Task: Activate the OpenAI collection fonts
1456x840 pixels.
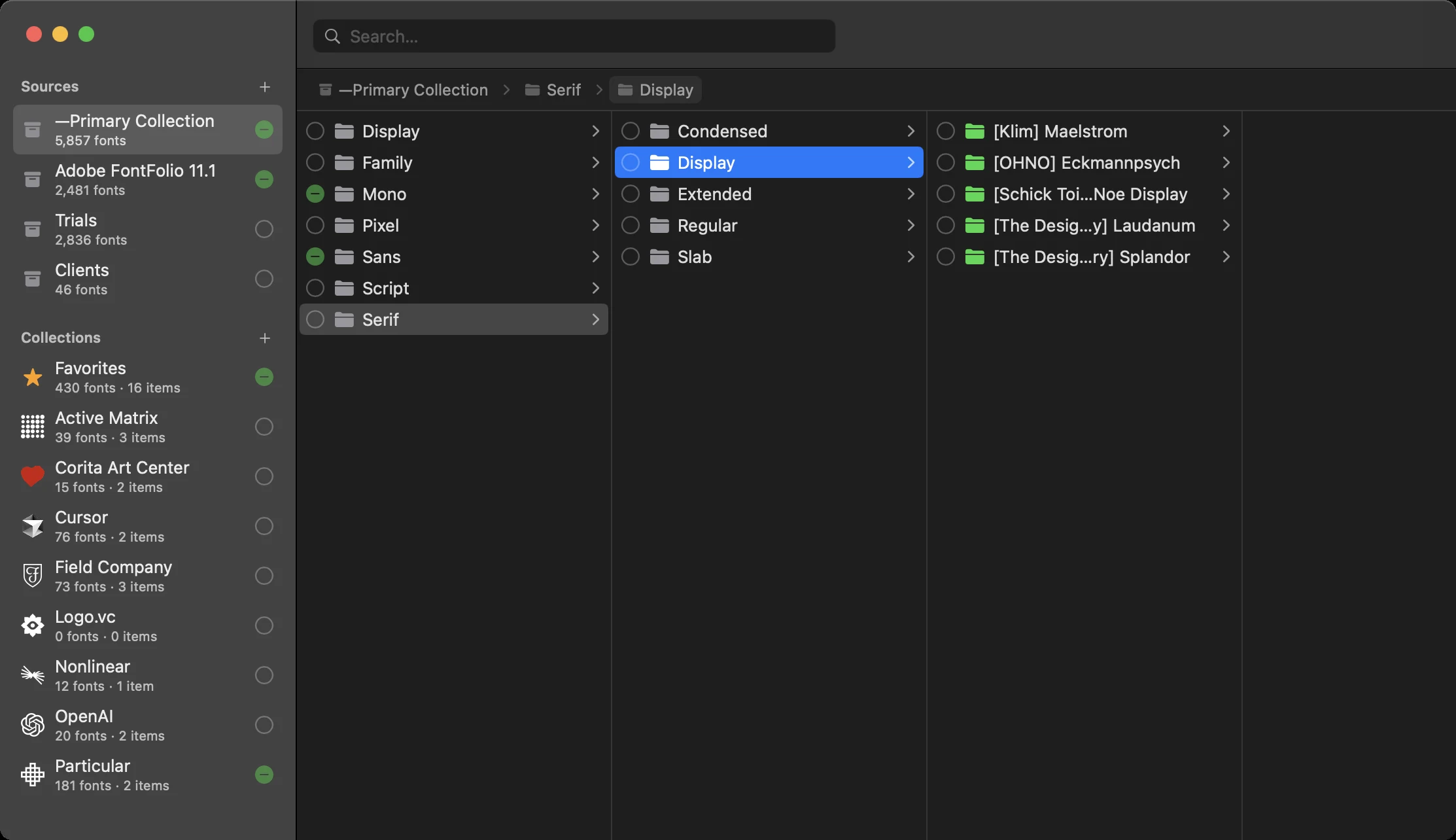Action: pyautogui.click(x=264, y=725)
